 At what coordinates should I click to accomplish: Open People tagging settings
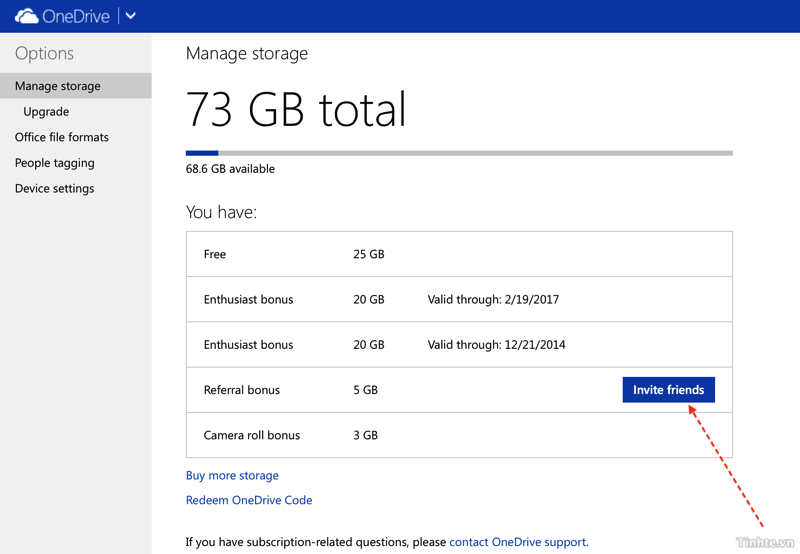click(x=55, y=163)
